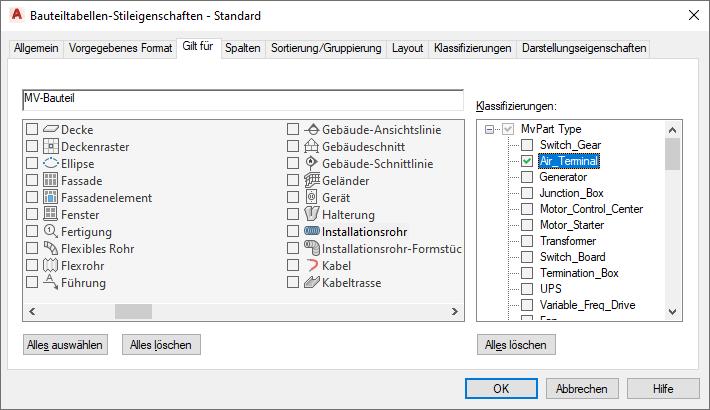The height and width of the screenshot is (410, 710).
Task: Click the Geländer object type icon
Action: coord(312,181)
